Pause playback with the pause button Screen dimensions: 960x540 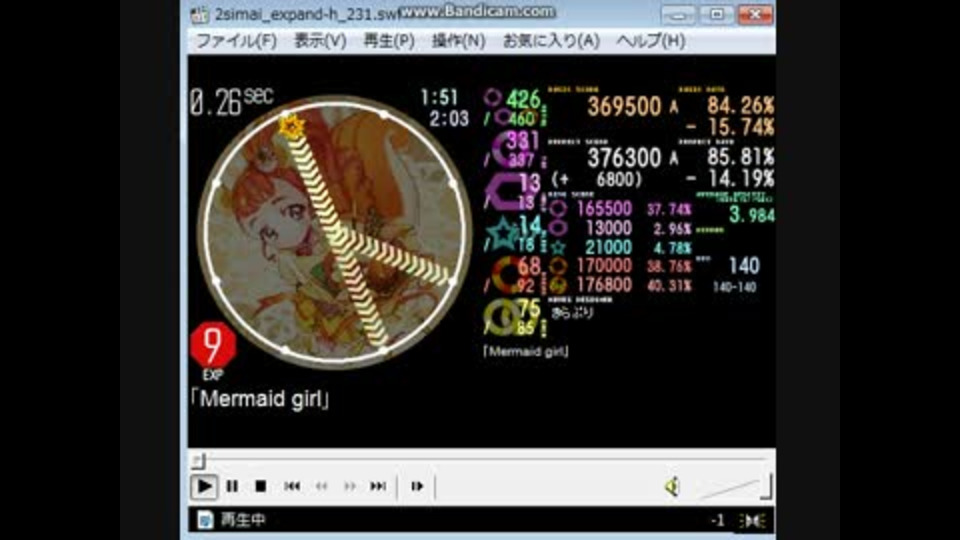(232, 487)
